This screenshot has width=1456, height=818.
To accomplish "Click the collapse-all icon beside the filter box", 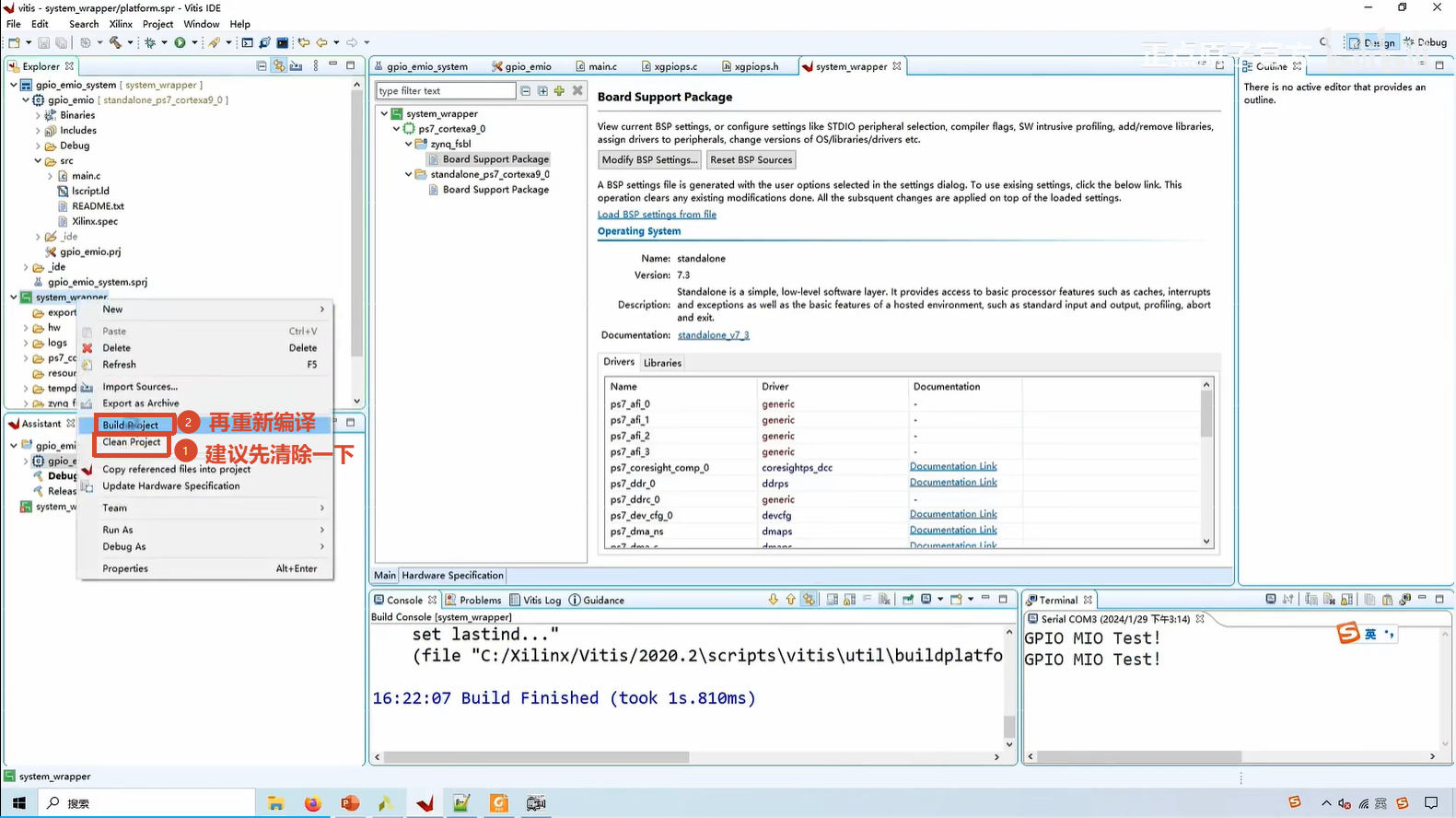I will pos(525,91).
